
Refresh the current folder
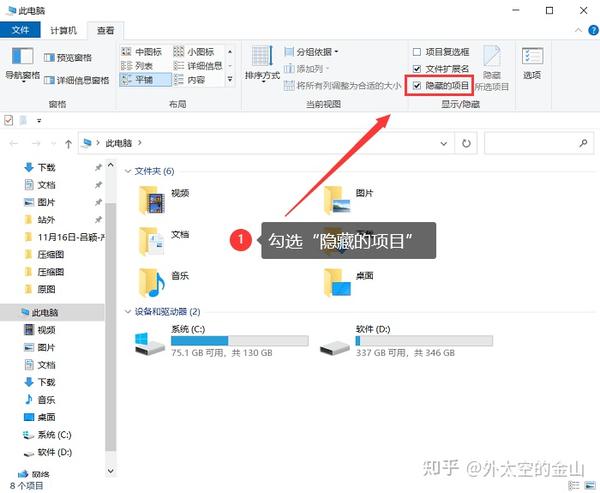point(466,144)
